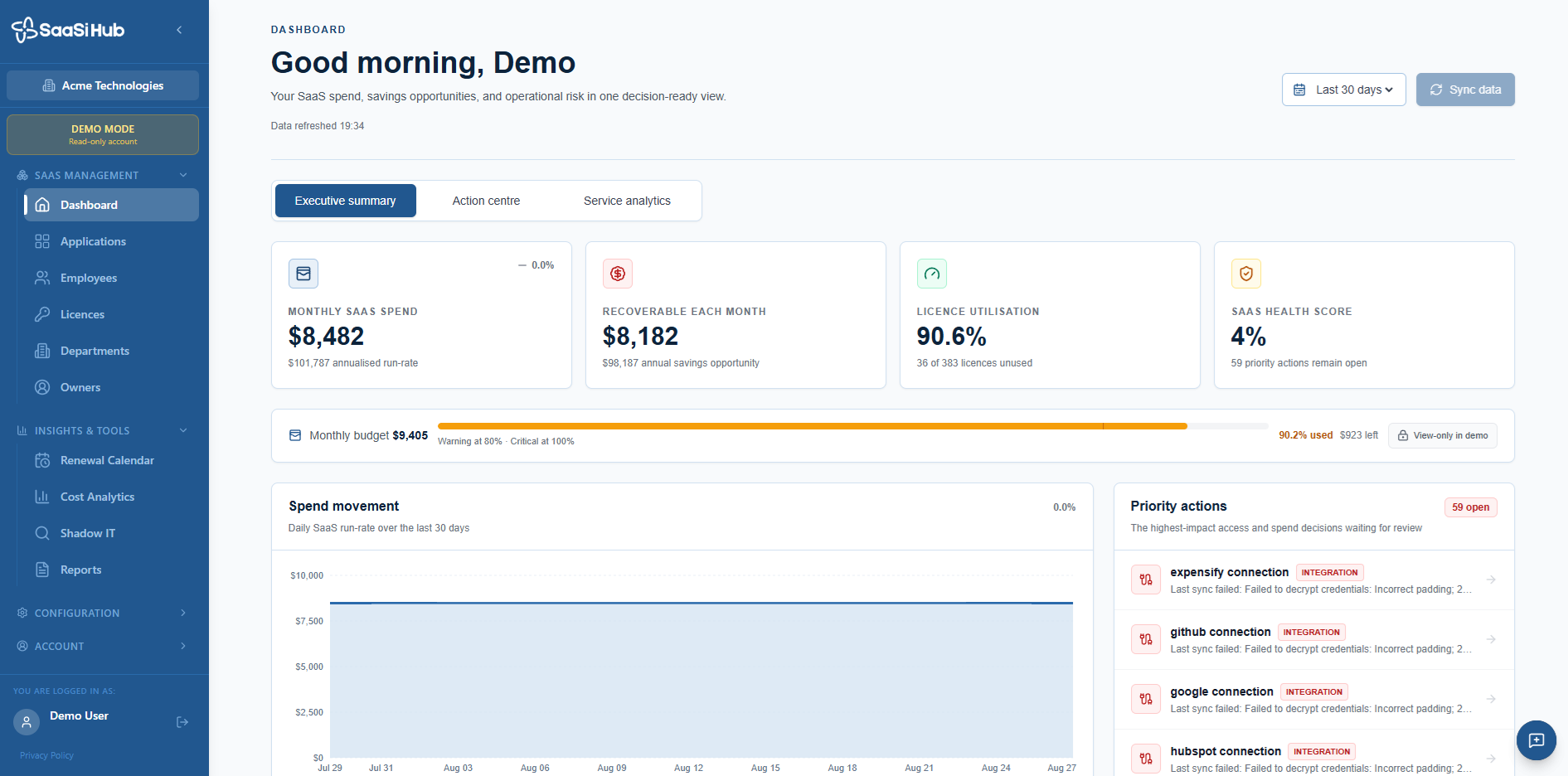Click the SaaSiHub logo

pyautogui.click(x=67, y=30)
